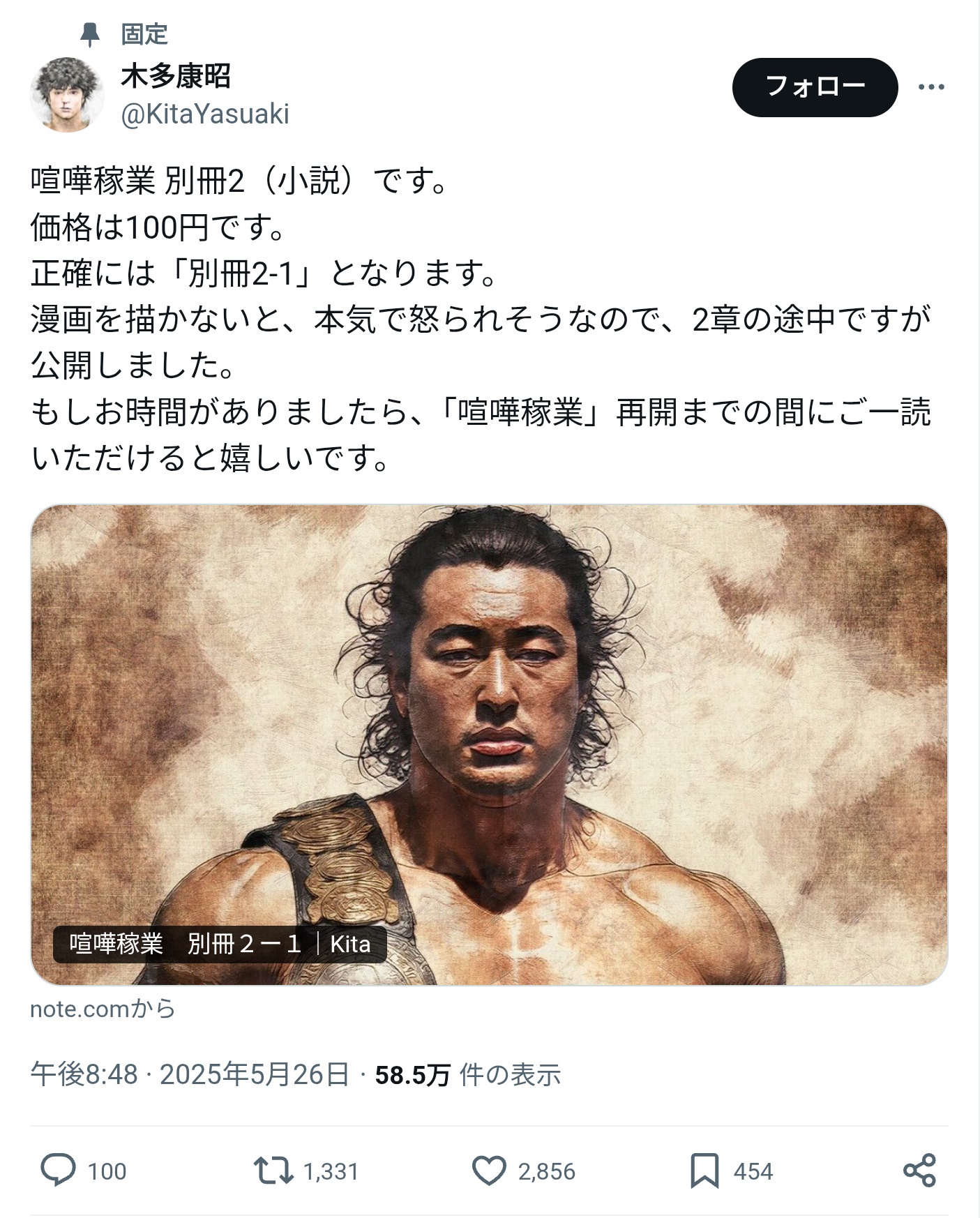The height and width of the screenshot is (1218, 980).
Task: Click the 1,331 reposts count
Action: click(331, 1171)
